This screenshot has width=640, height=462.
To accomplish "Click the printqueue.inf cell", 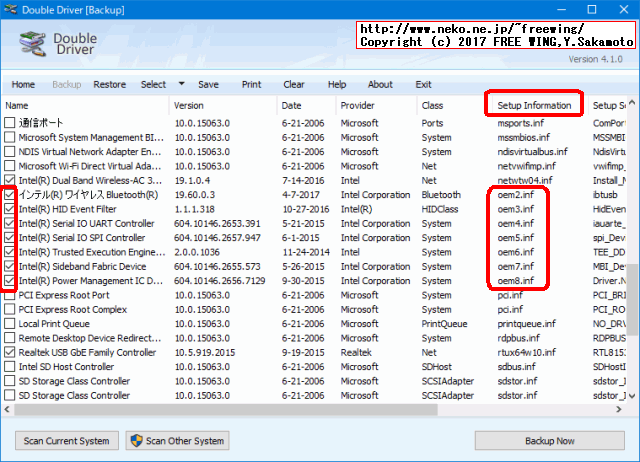I will (x=527, y=324).
